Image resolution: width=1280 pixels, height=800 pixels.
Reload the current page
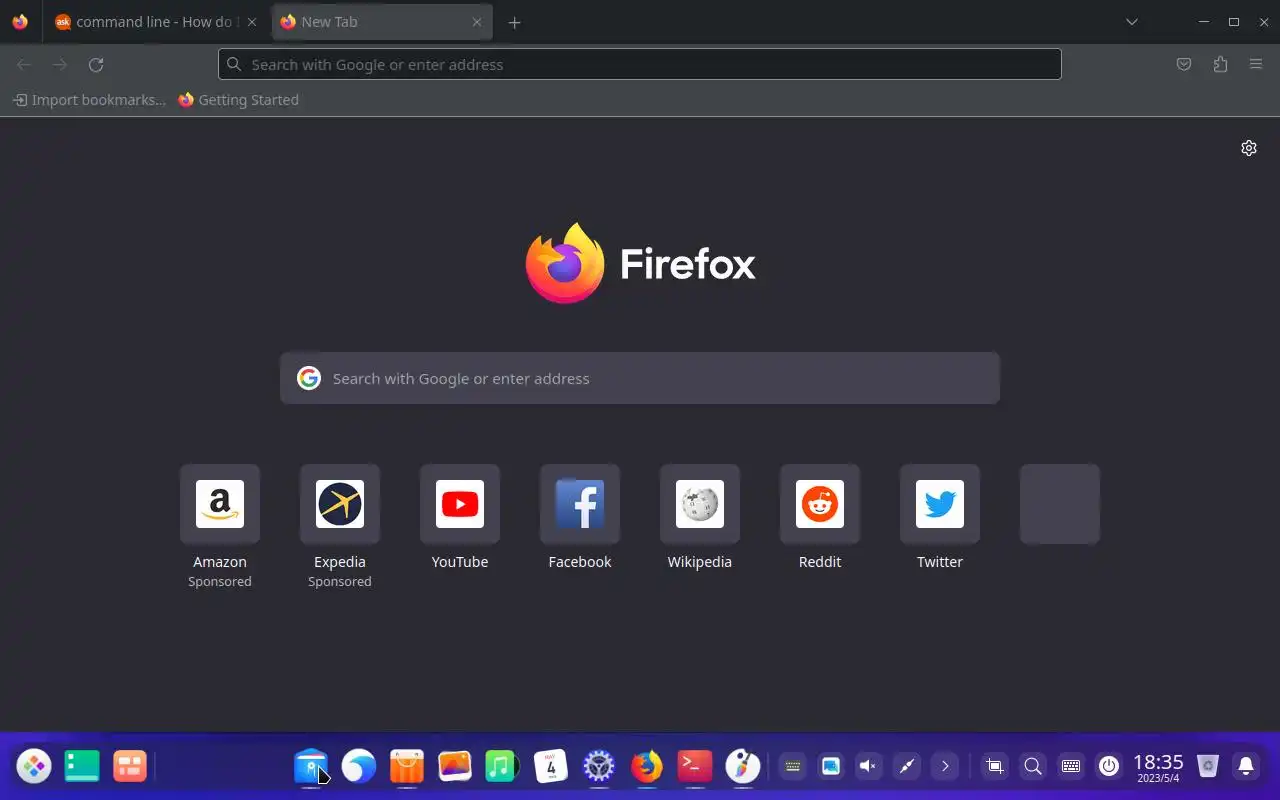(96, 64)
